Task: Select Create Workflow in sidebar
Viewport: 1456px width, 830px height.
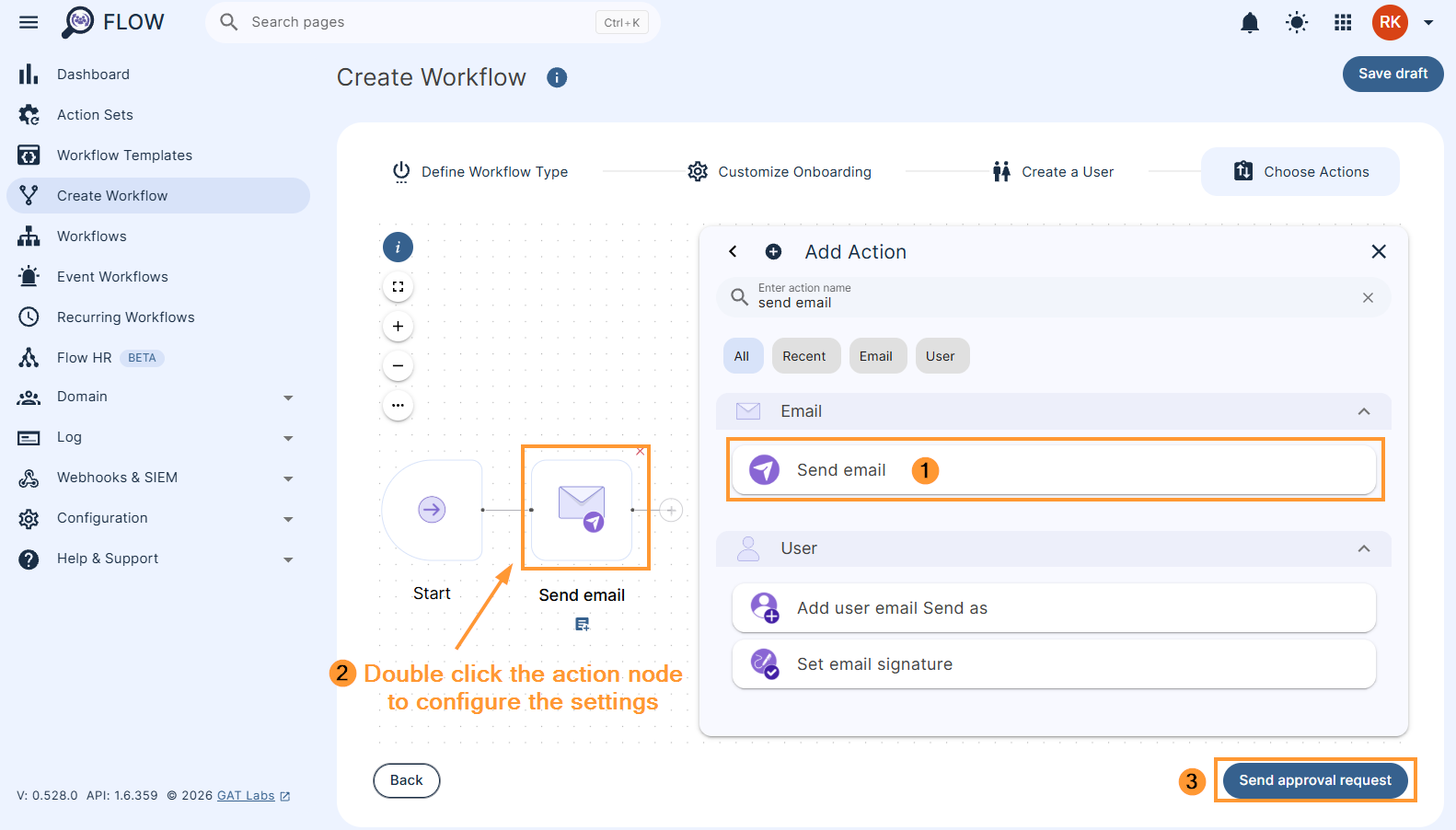Action: pyautogui.click(x=158, y=196)
